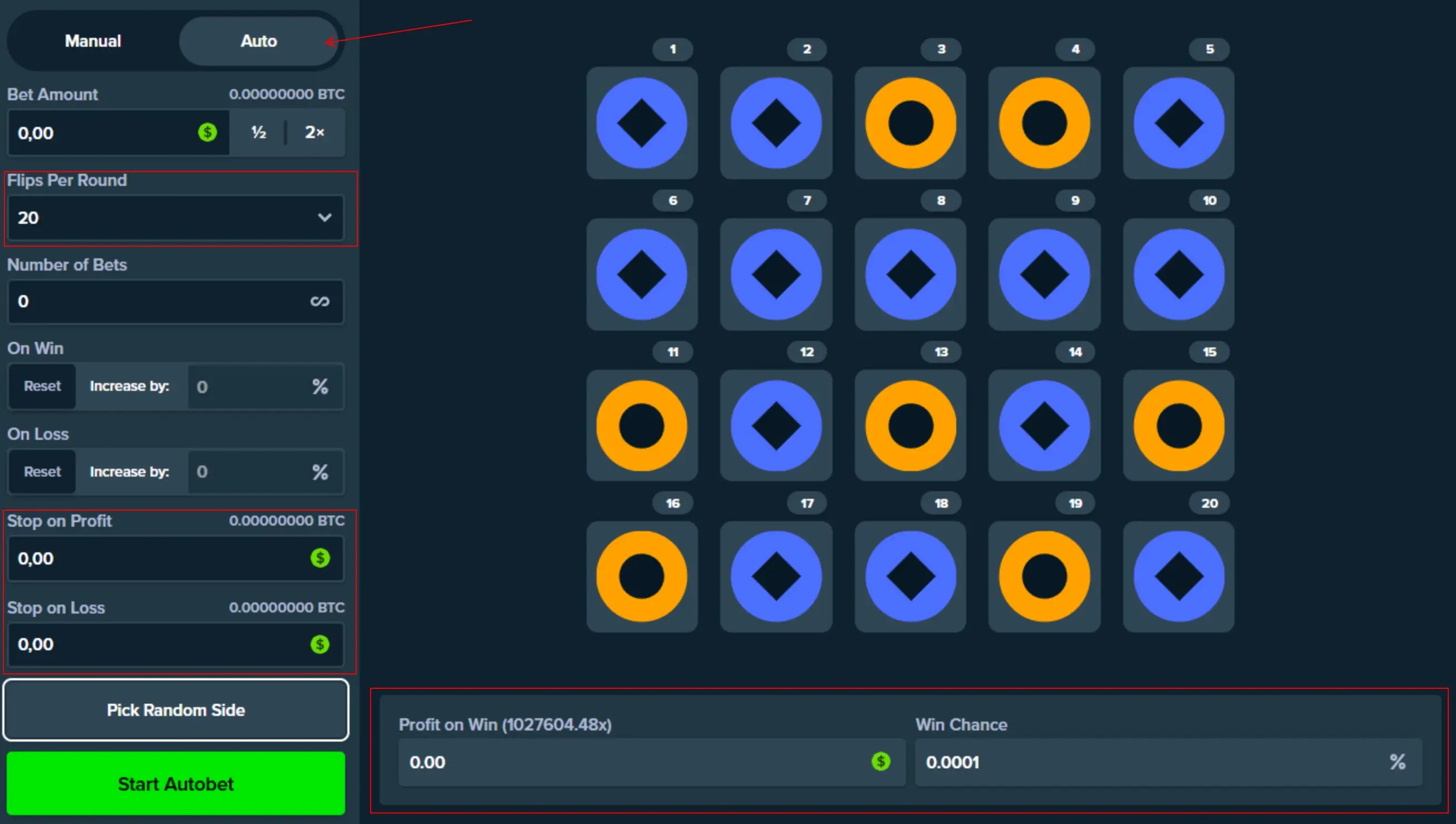This screenshot has width=1456, height=824.
Task: Flip coin 1 blue diamond
Action: coord(642,123)
